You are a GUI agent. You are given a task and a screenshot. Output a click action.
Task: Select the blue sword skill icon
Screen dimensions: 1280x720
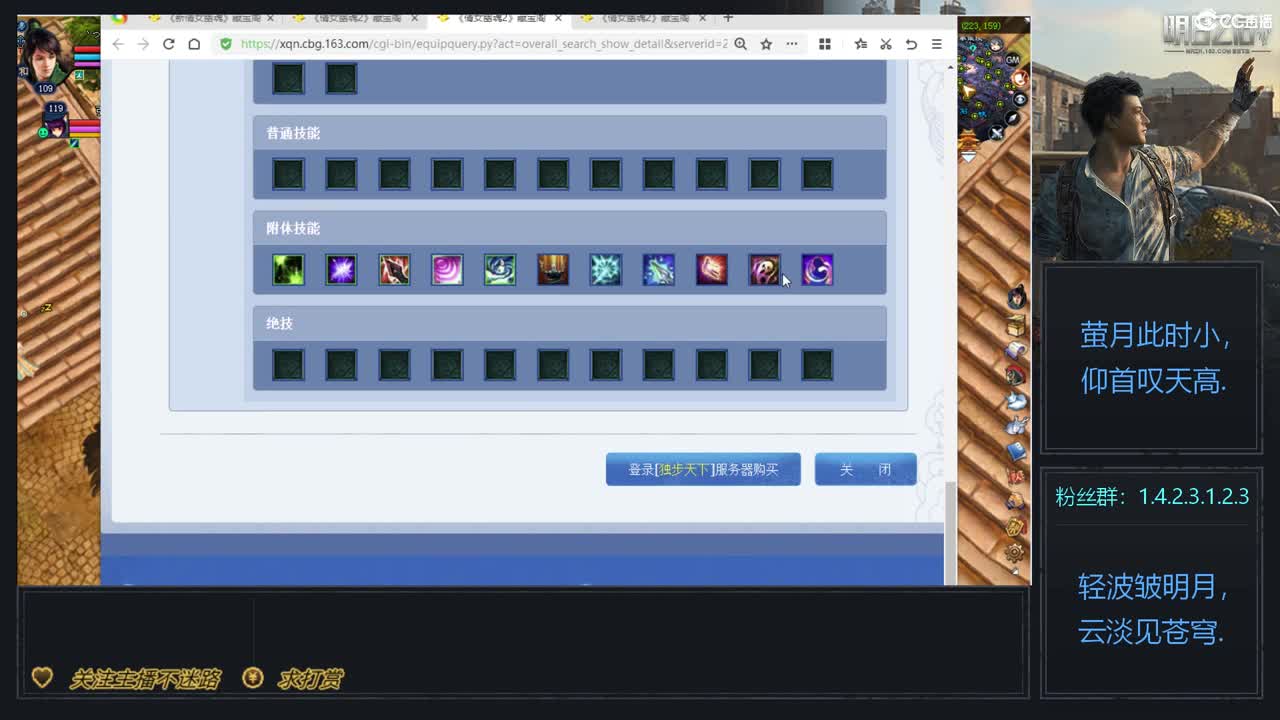[659, 270]
